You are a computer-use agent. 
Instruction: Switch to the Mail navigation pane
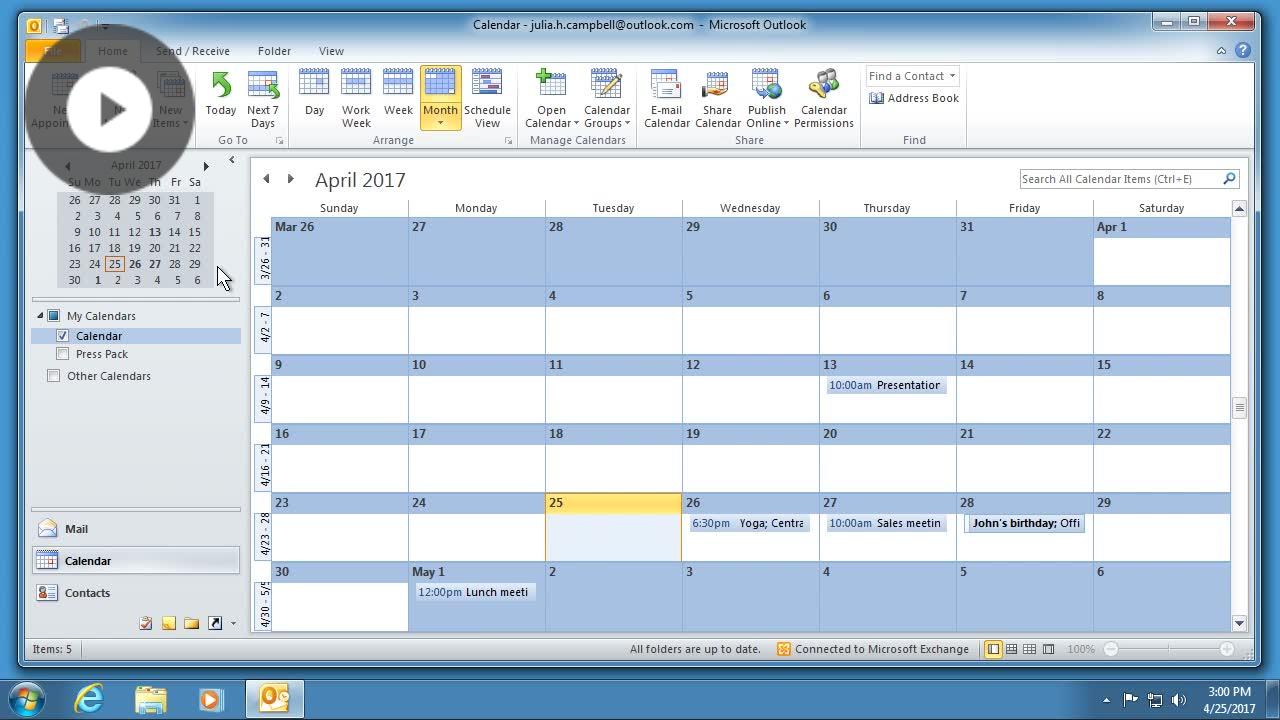pos(76,528)
